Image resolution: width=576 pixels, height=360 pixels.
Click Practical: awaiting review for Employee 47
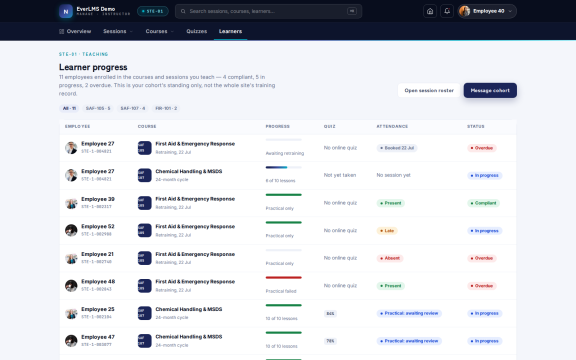click(409, 341)
